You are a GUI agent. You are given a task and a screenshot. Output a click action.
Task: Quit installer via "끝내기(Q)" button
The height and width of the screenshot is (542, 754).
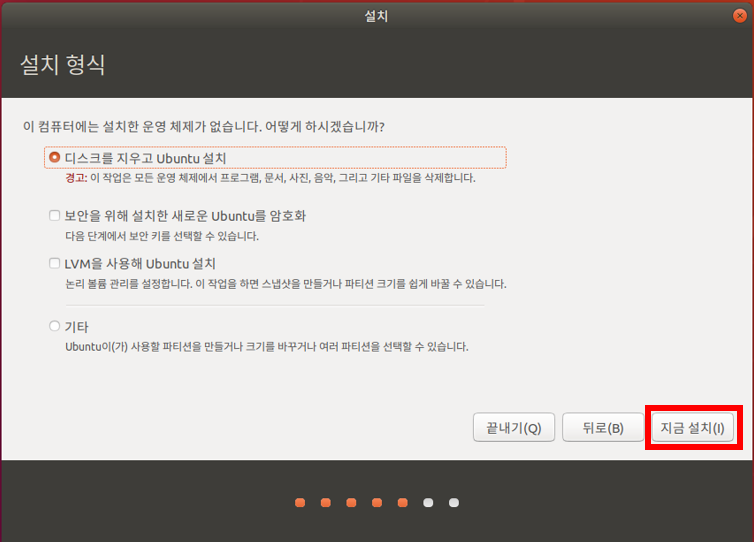pyautogui.click(x=514, y=428)
